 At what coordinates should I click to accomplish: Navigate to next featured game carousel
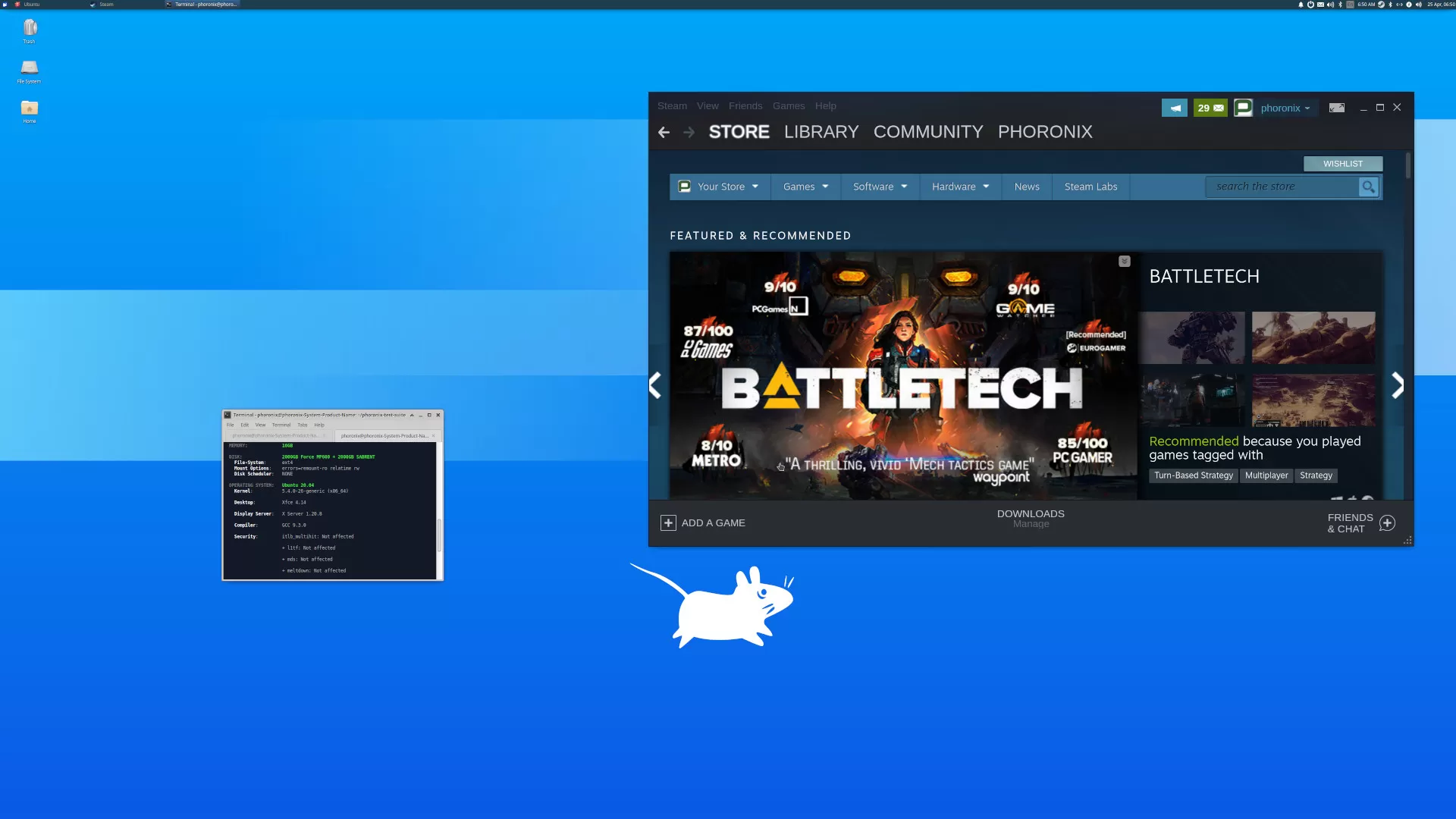(1397, 384)
